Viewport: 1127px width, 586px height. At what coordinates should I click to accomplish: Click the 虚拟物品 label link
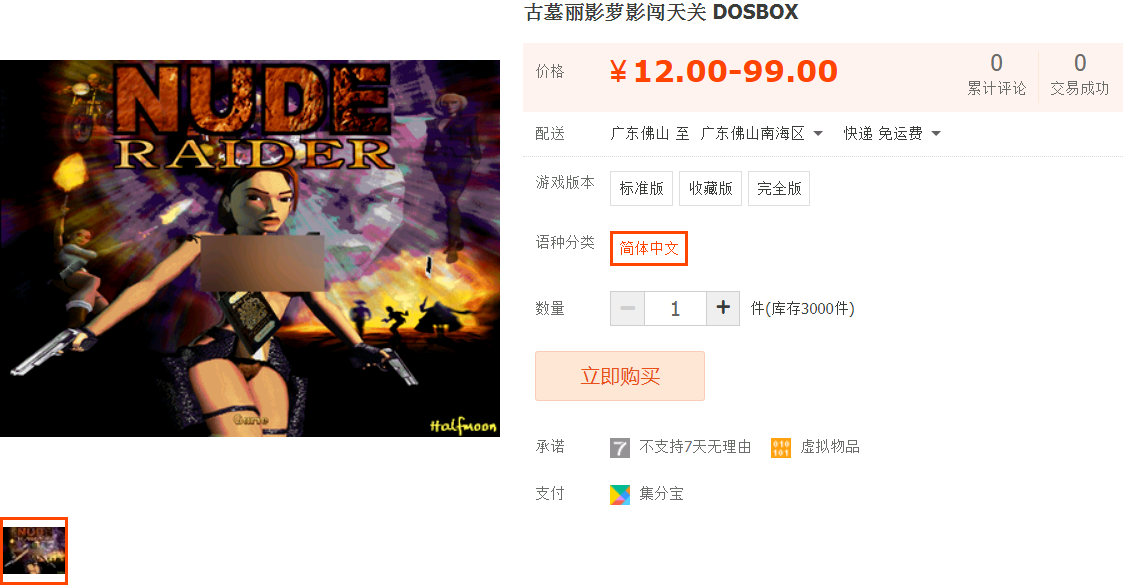(x=830, y=447)
